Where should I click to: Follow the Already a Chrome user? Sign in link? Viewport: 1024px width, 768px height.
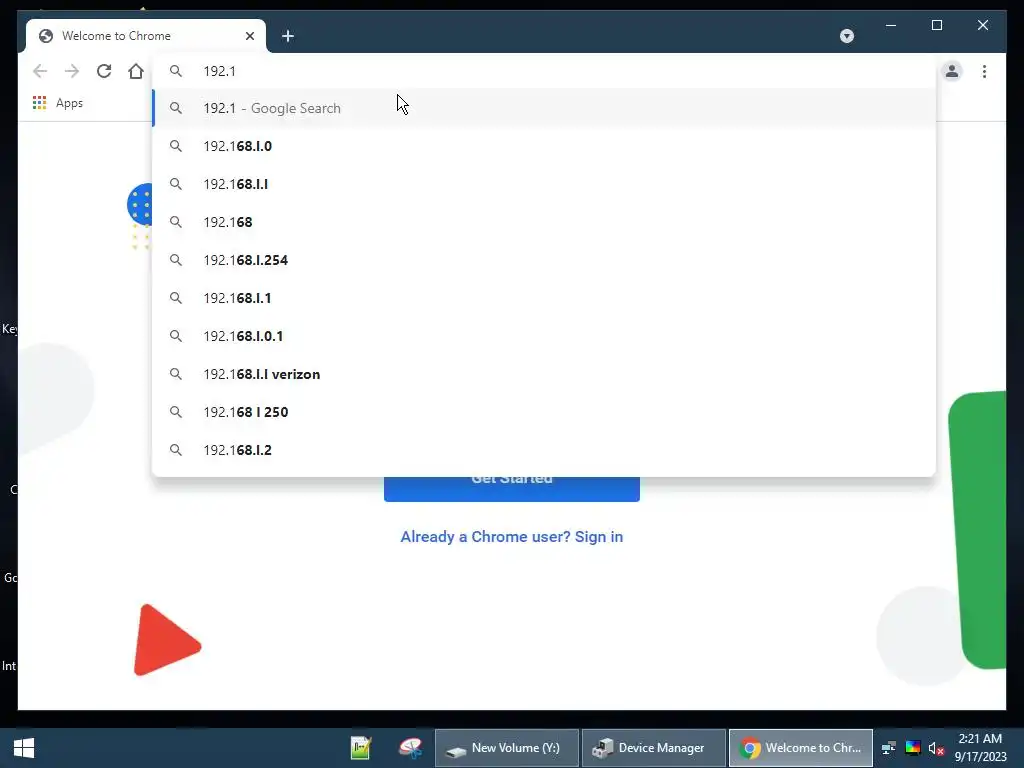point(511,537)
